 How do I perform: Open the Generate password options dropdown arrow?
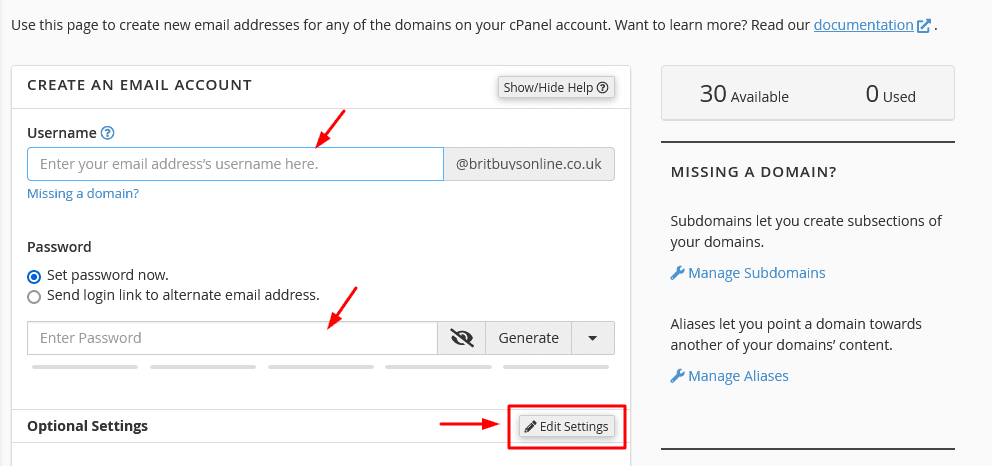tap(593, 338)
